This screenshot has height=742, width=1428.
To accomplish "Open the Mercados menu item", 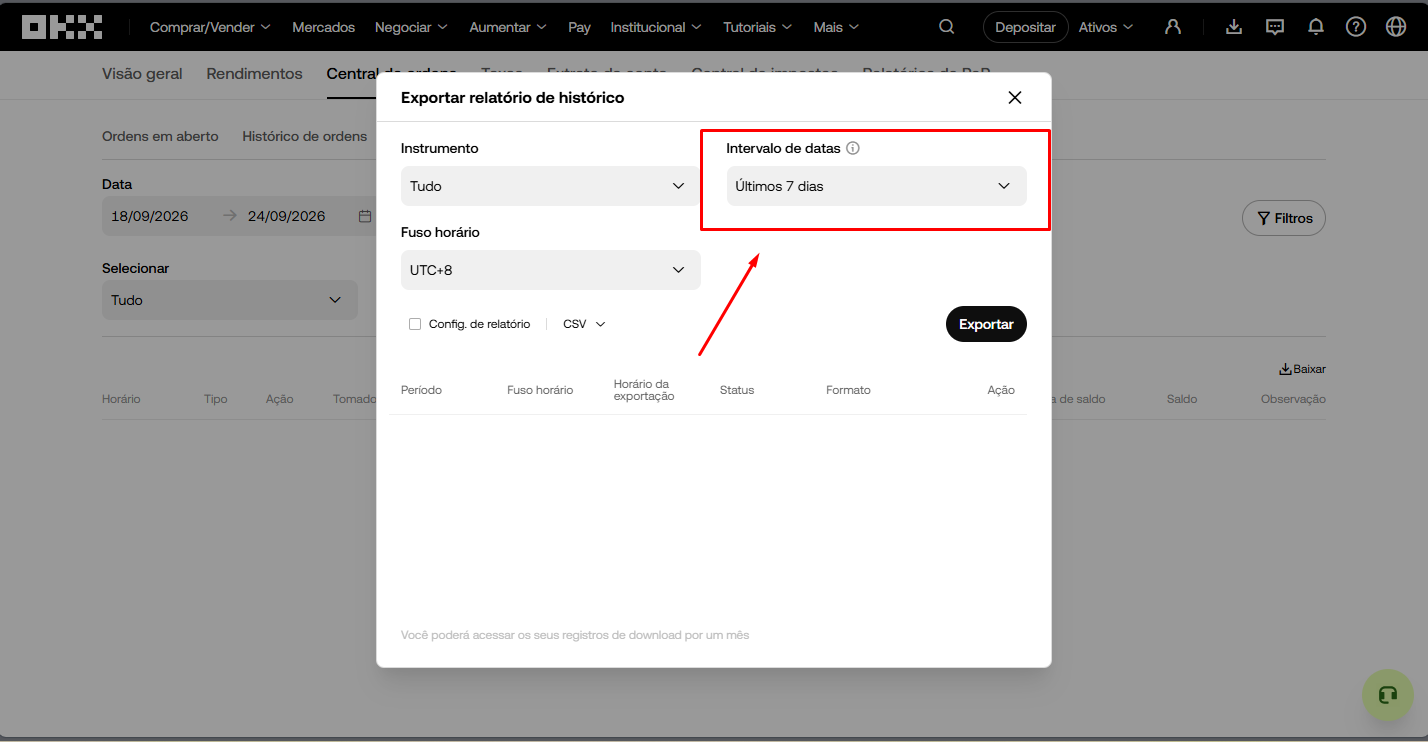I will [x=324, y=27].
